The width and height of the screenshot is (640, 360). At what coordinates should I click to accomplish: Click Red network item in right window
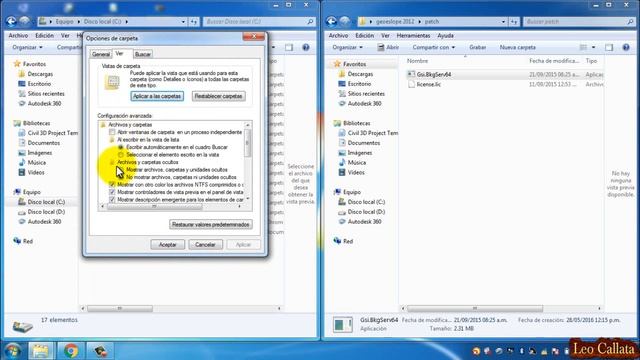coord(348,241)
